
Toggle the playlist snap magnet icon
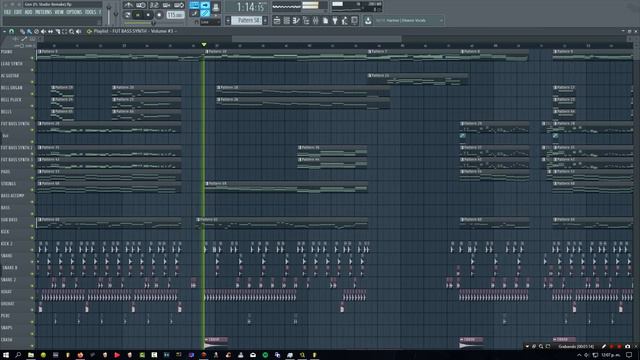point(11,31)
